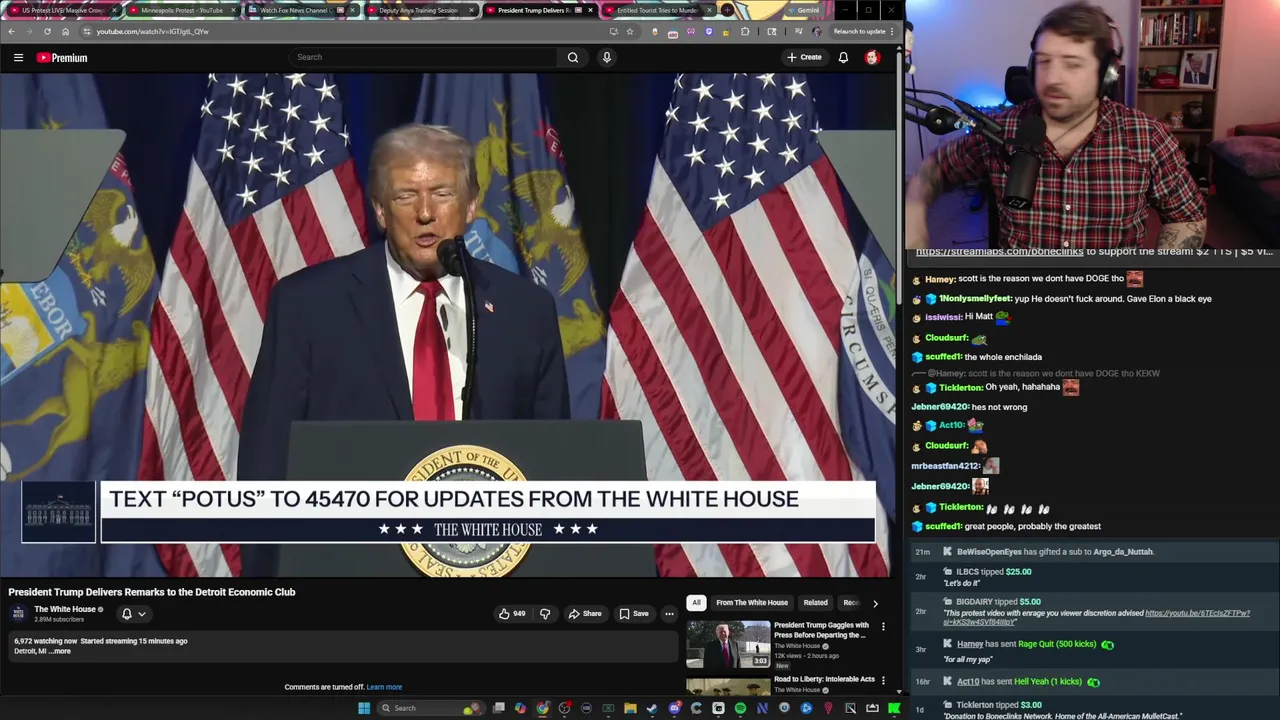Open more actions ellipsis under video
1280x720 pixels.
pos(669,614)
